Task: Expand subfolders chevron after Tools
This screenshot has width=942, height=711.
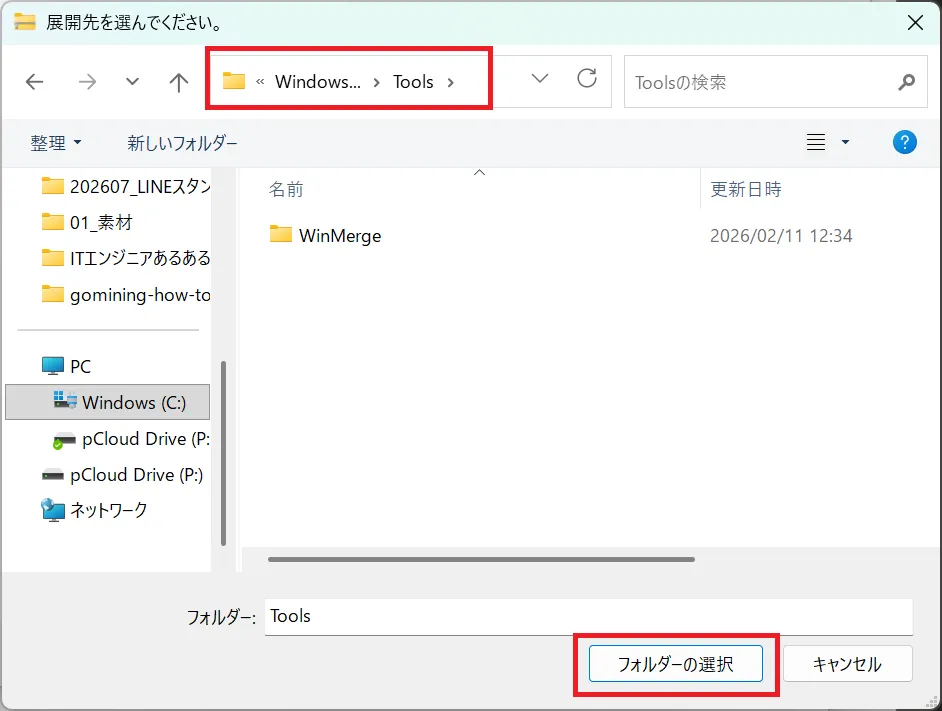Action: tap(451, 82)
